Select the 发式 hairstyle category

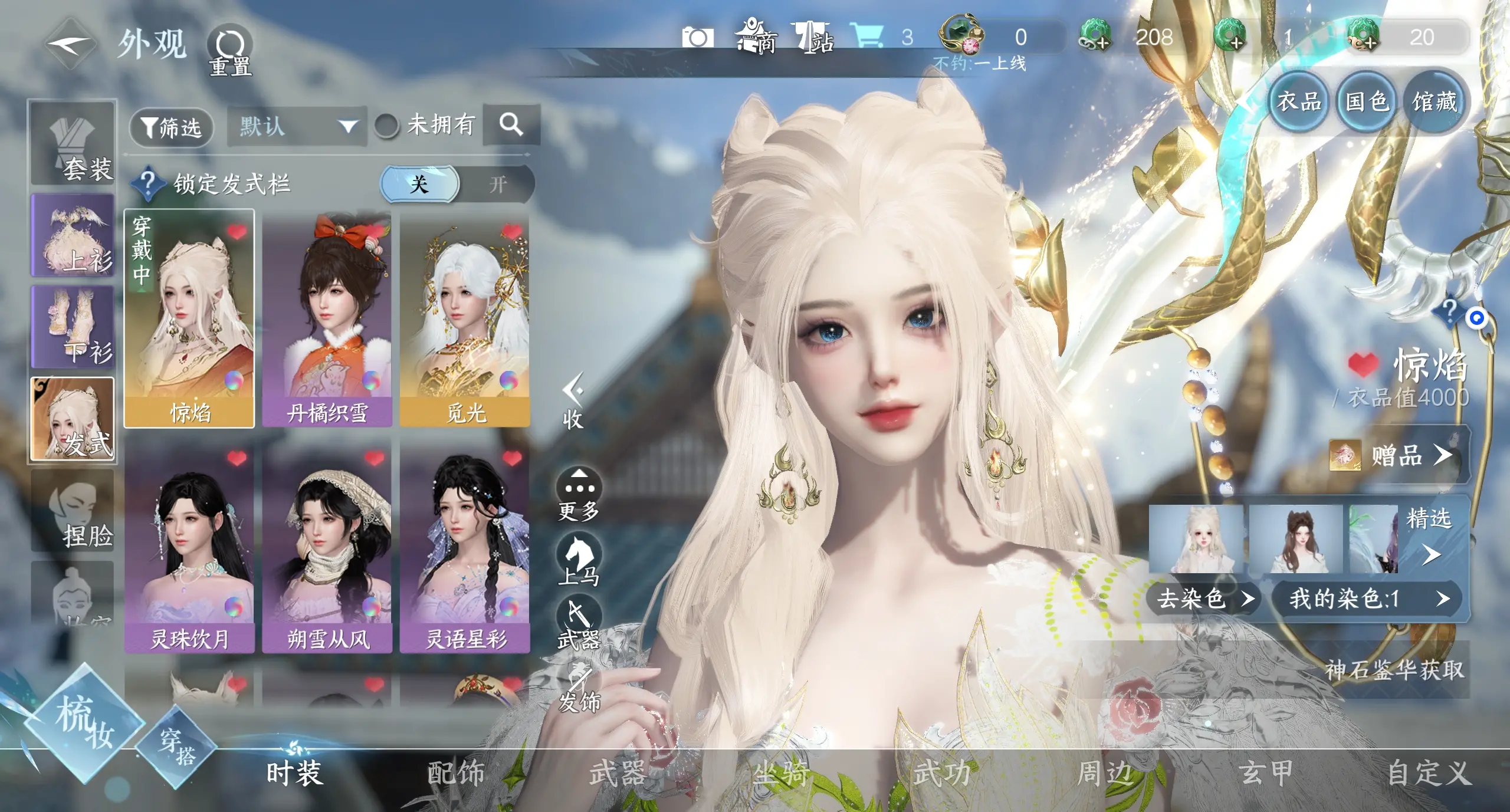(x=73, y=419)
